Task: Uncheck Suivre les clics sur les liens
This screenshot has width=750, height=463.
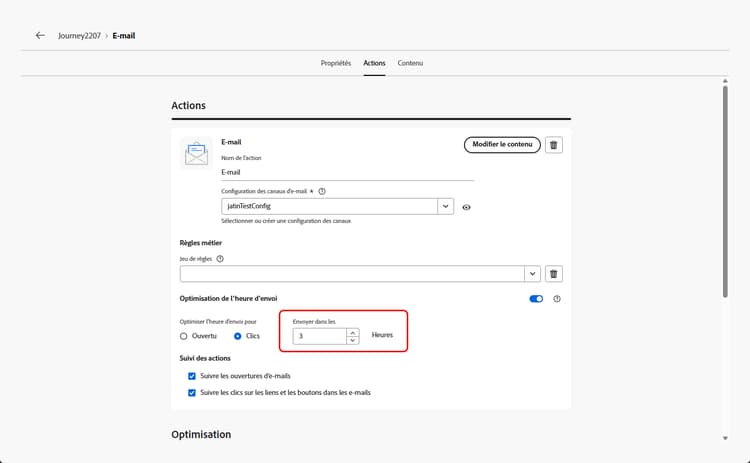Action: (x=192, y=393)
